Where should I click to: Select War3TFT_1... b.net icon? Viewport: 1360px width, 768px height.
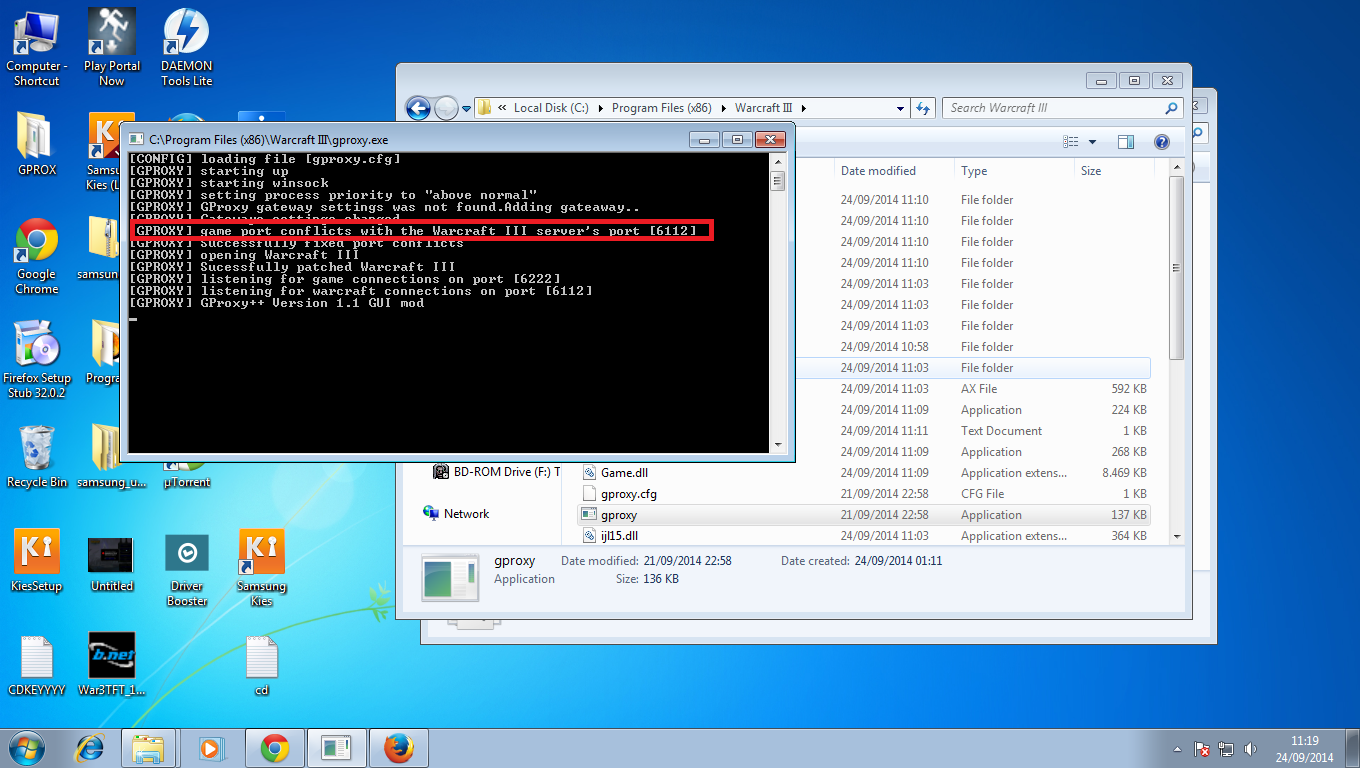[111, 665]
